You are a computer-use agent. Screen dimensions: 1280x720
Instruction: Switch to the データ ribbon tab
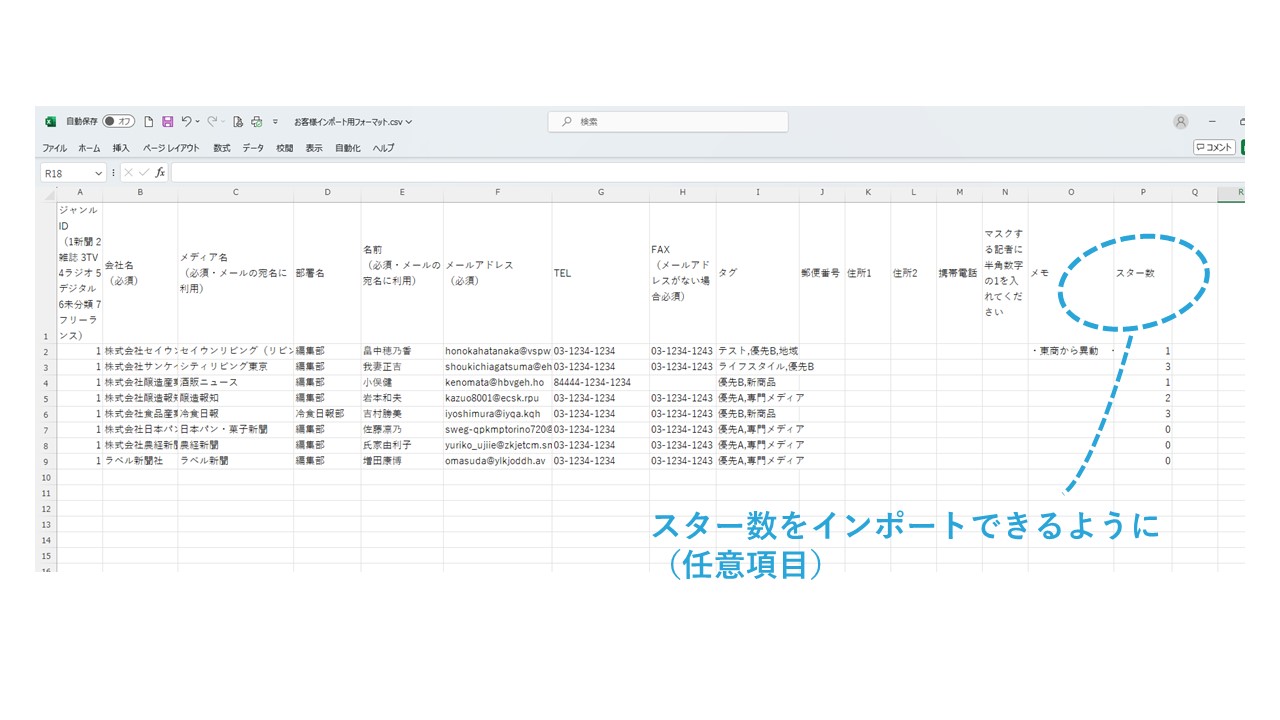(253, 148)
